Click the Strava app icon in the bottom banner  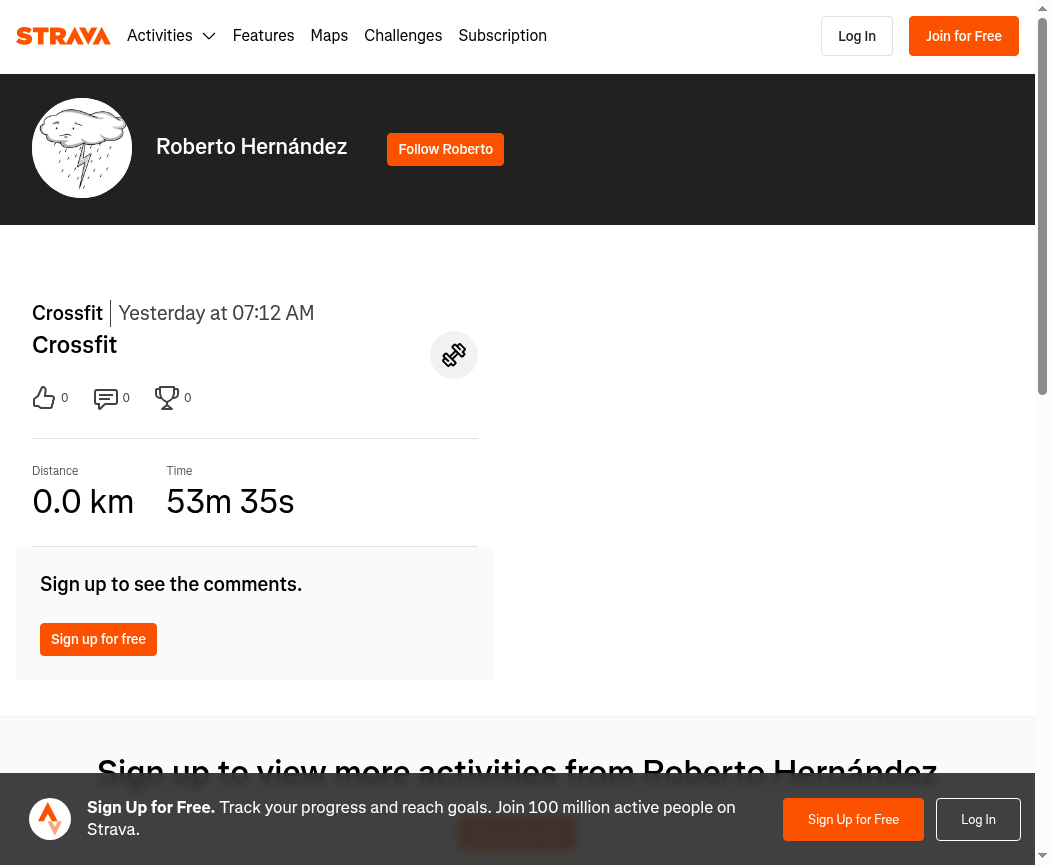(50, 819)
